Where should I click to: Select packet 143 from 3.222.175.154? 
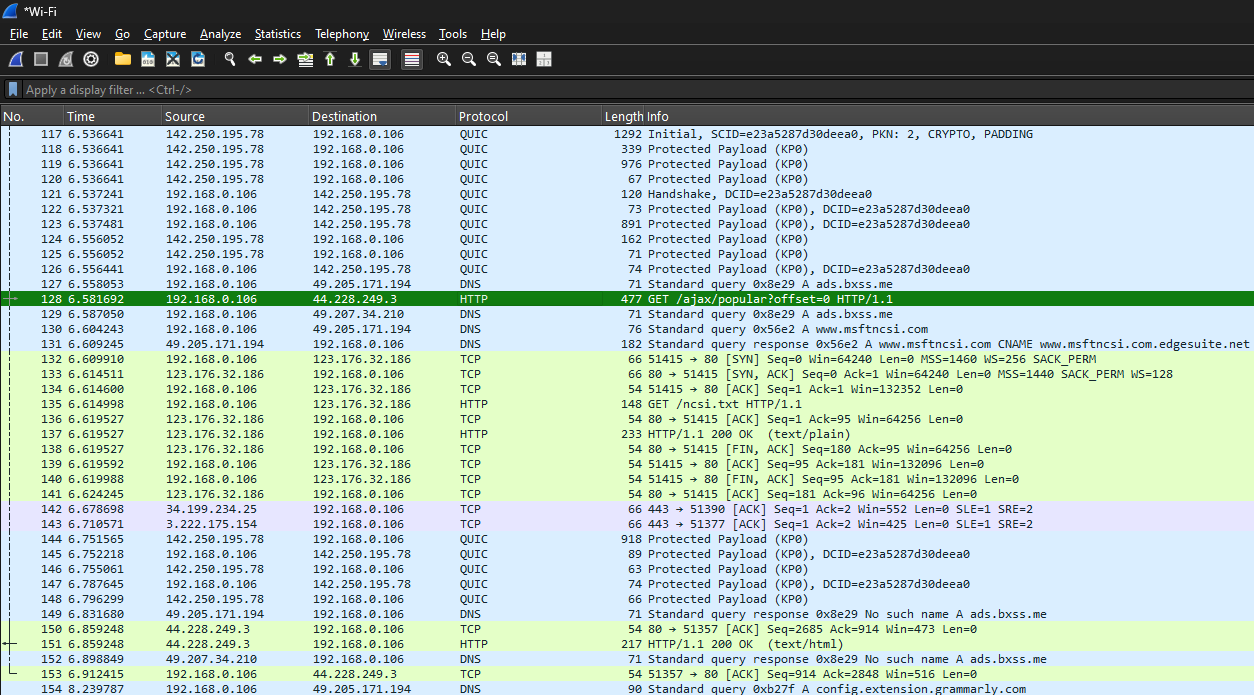(x=627, y=524)
